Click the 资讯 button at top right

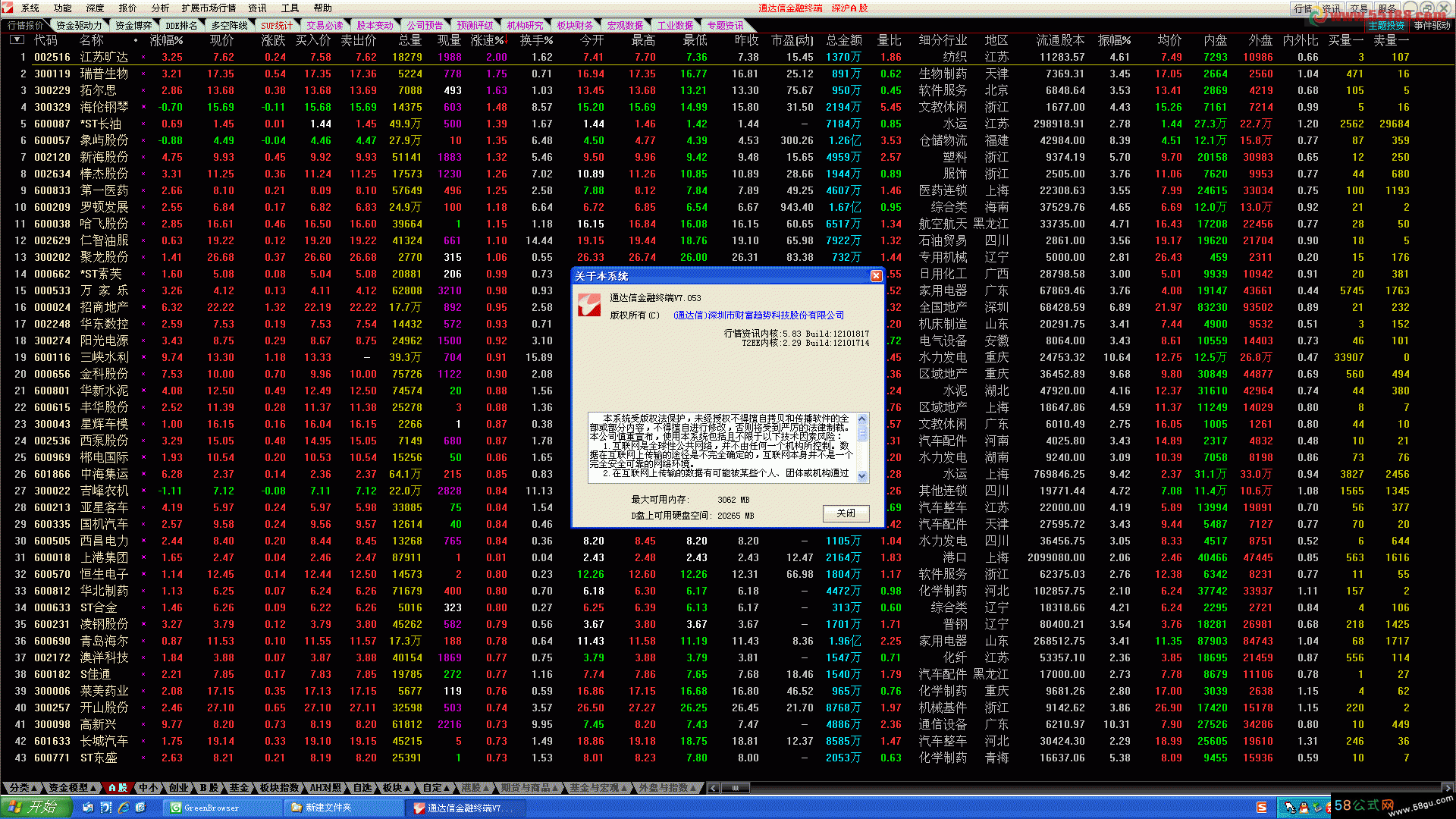click(x=1331, y=8)
